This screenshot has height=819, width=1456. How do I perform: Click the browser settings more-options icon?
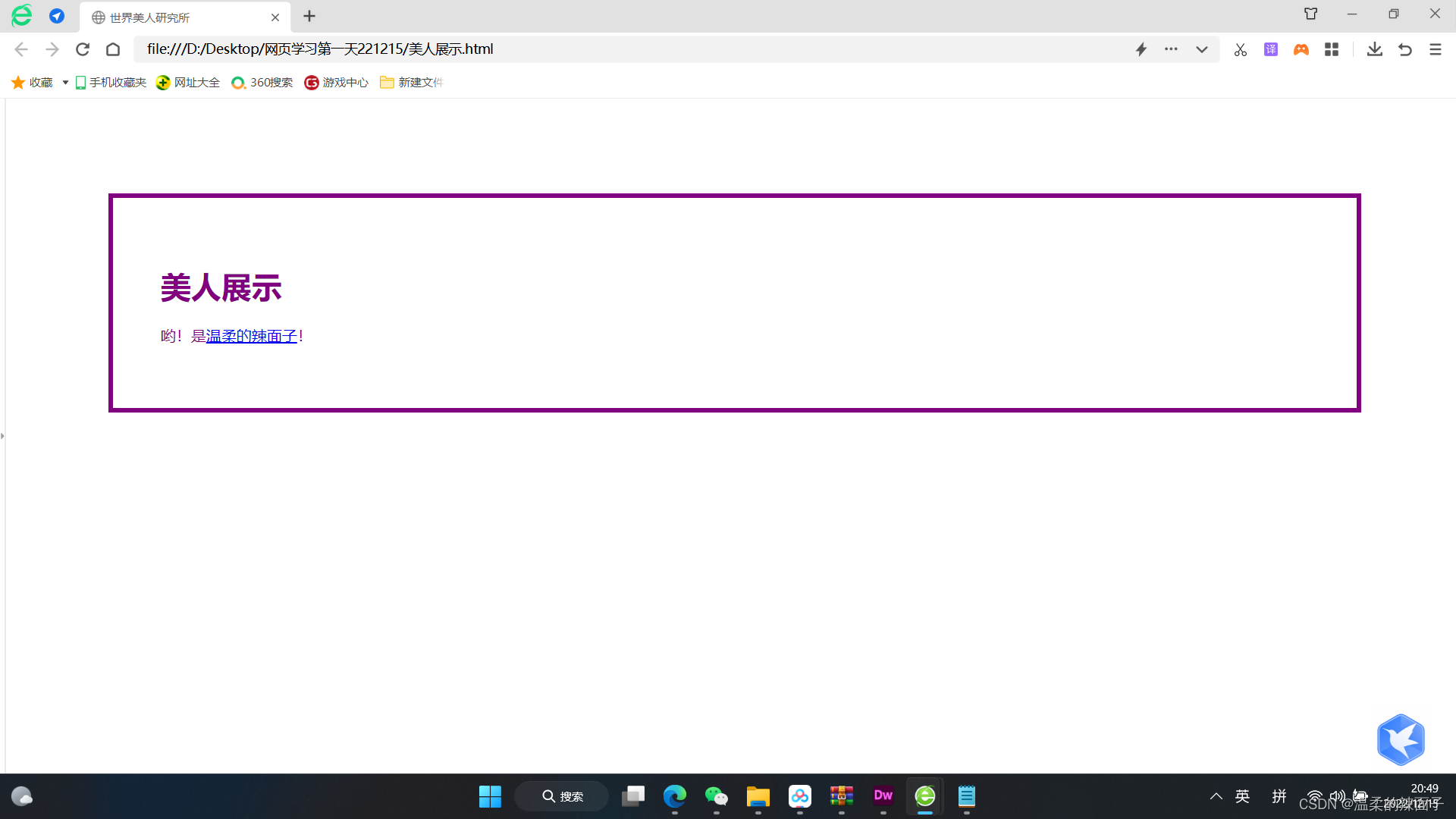pyautogui.click(x=1436, y=49)
